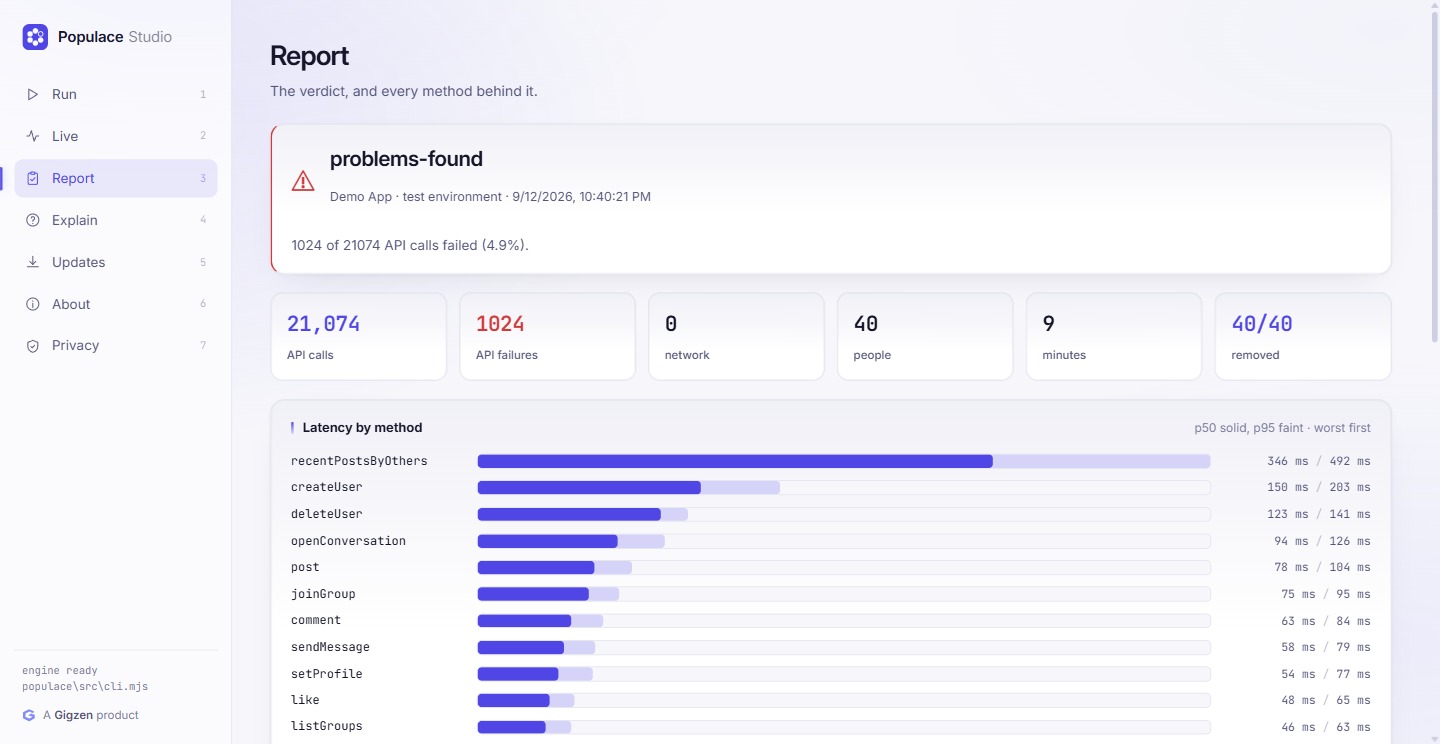Click the sendMessage method name
1440x744 pixels.
coord(330,647)
